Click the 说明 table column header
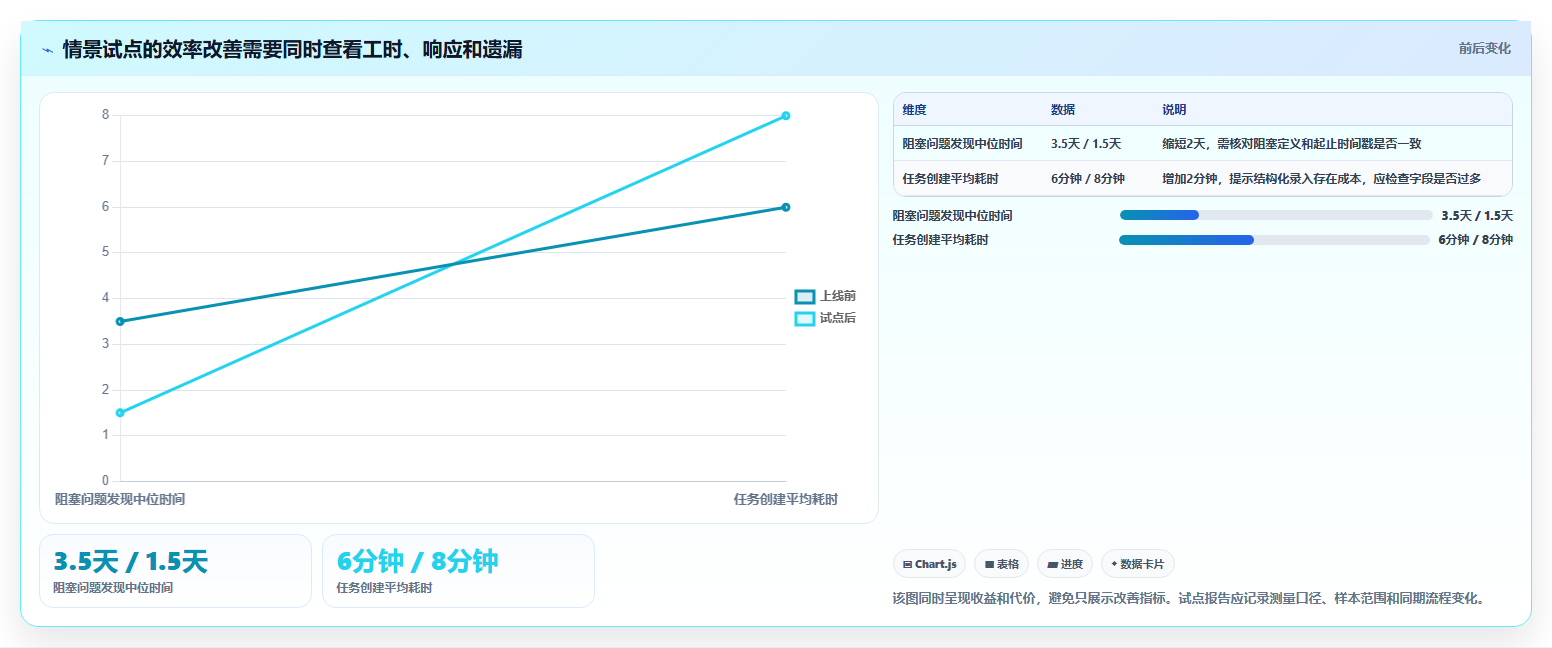 (1174, 110)
